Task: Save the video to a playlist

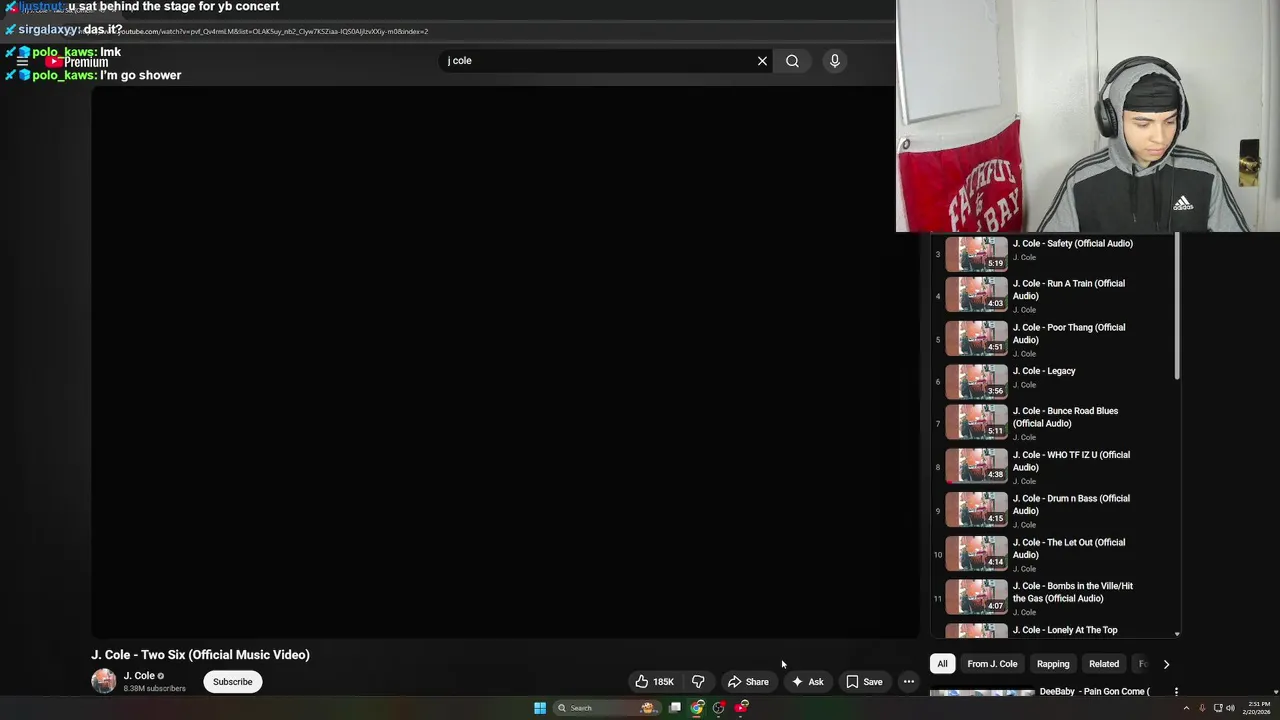Action: pos(864,682)
